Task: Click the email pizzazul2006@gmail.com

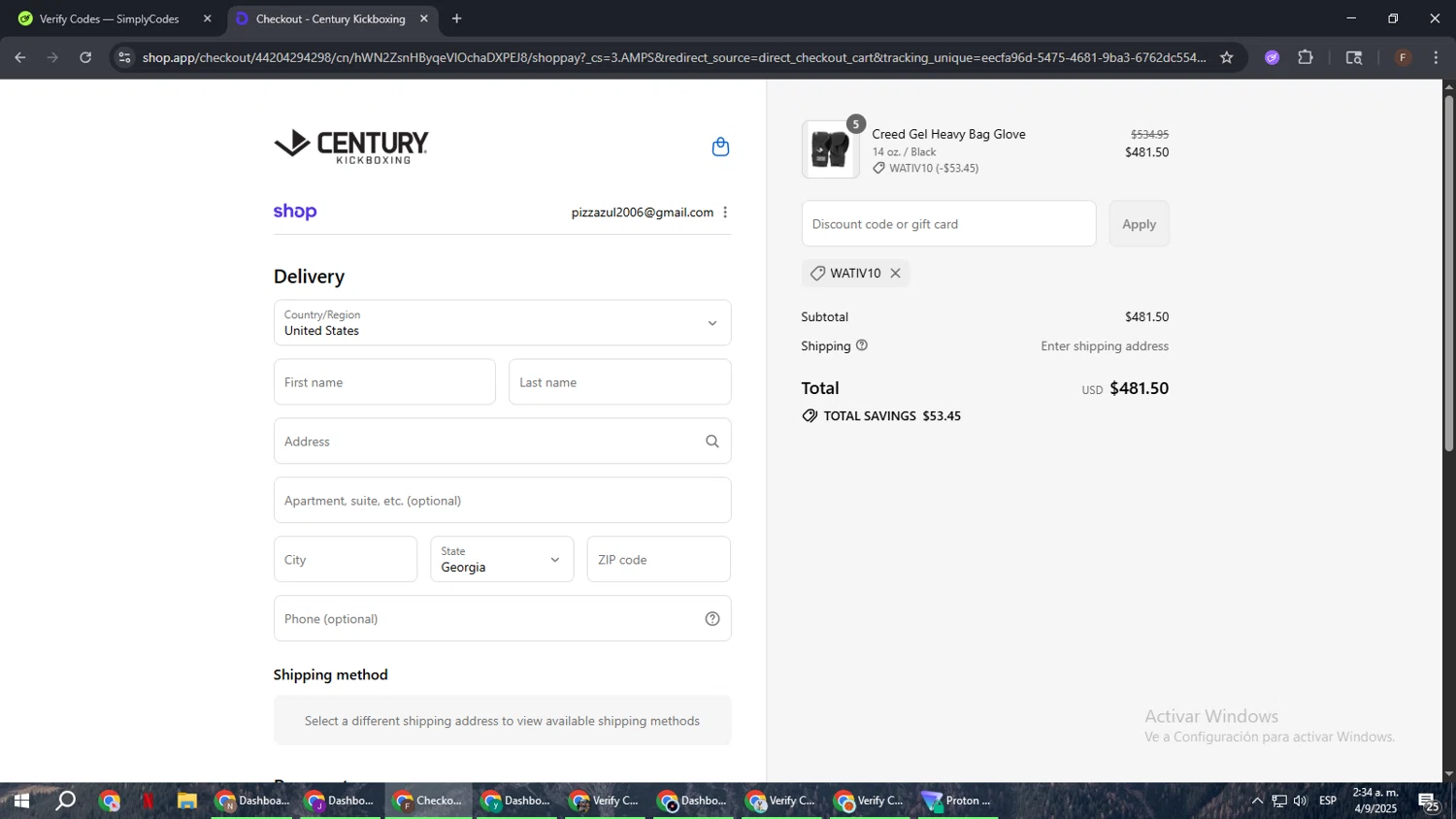Action: 643,213
